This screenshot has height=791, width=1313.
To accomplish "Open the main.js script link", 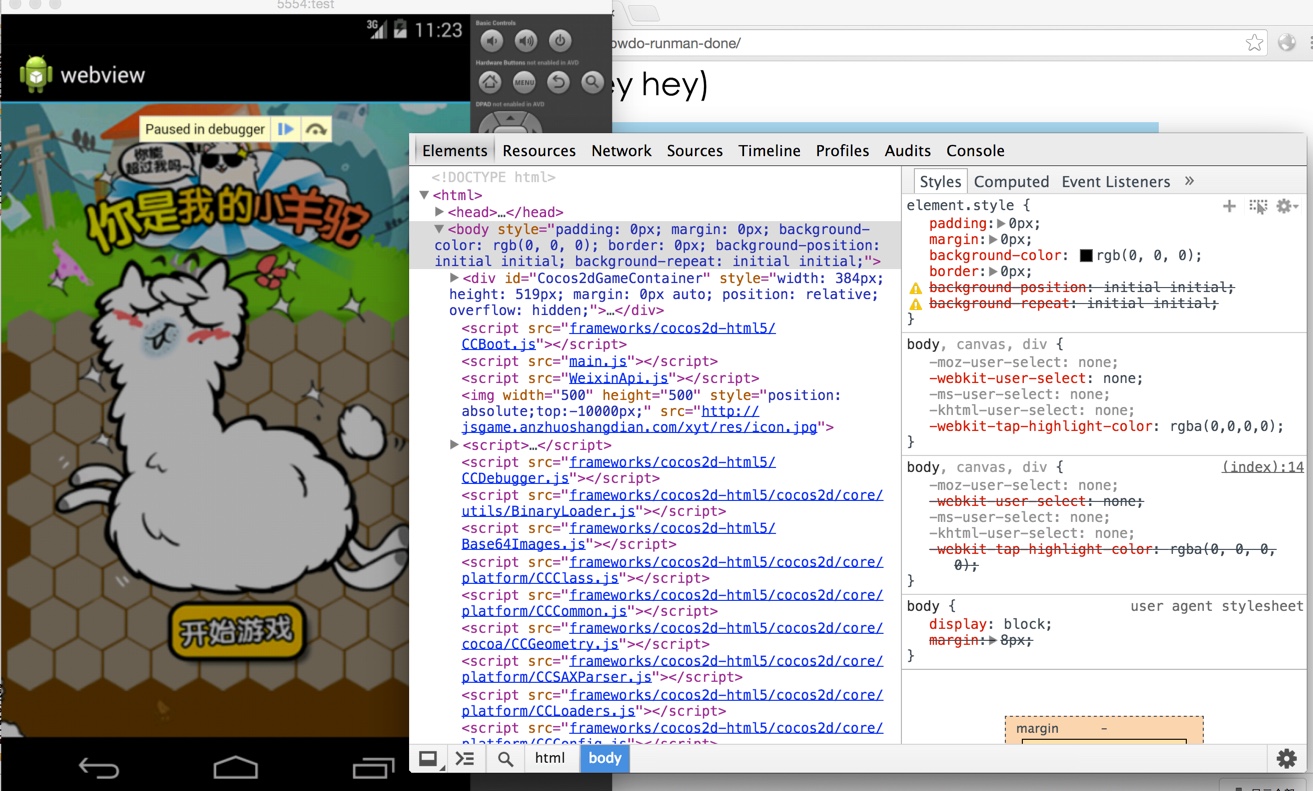I will point(597,361).
